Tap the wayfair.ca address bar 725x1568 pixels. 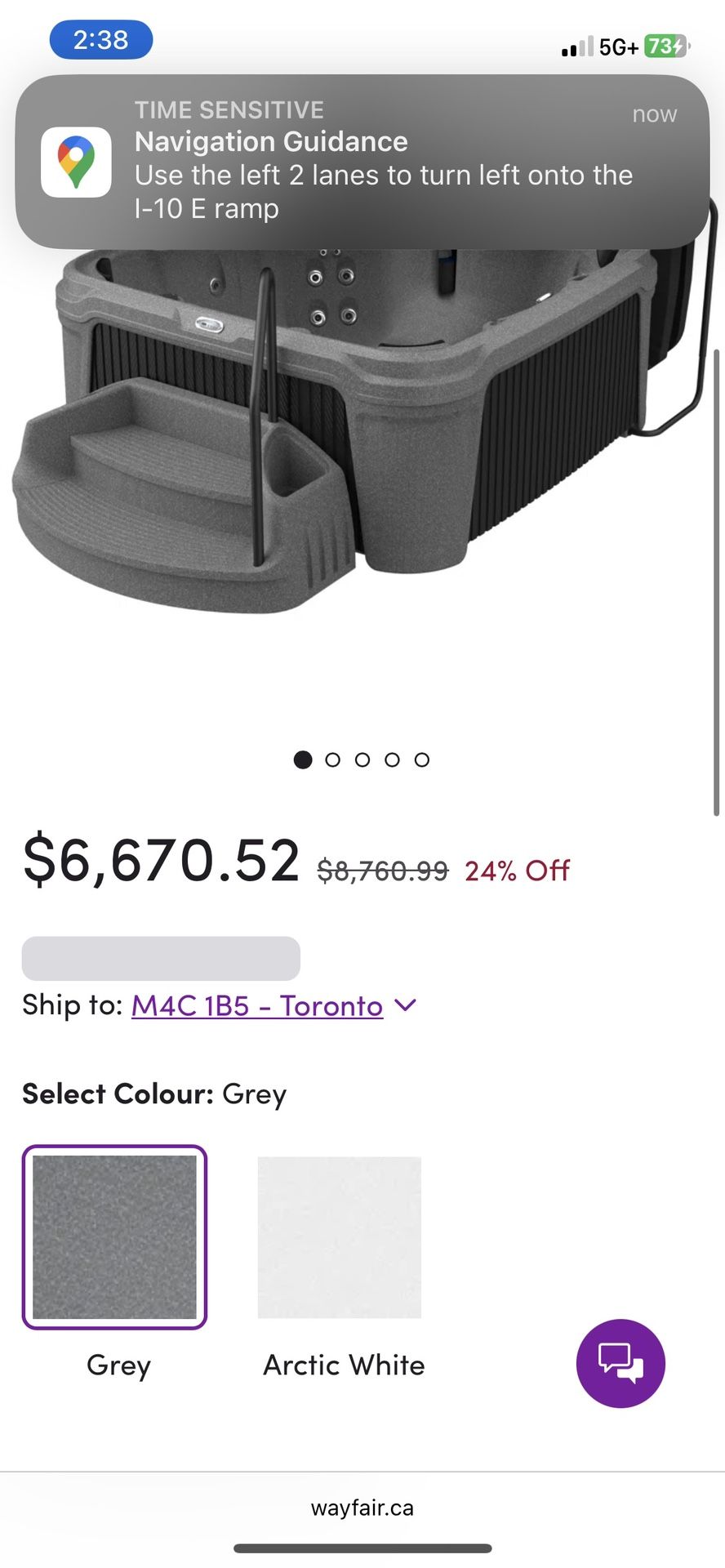(x=362, y=1508)
